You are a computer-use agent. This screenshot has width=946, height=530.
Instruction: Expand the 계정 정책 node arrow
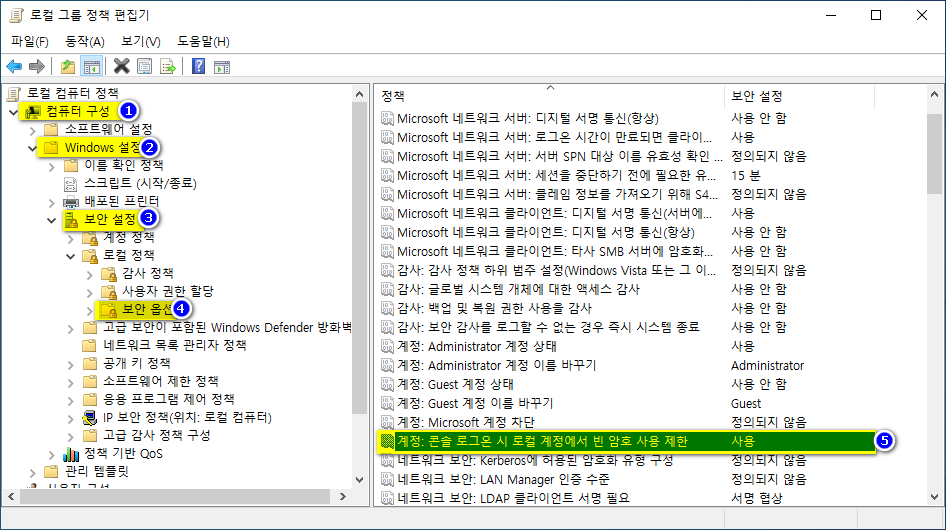coord(71,238)
